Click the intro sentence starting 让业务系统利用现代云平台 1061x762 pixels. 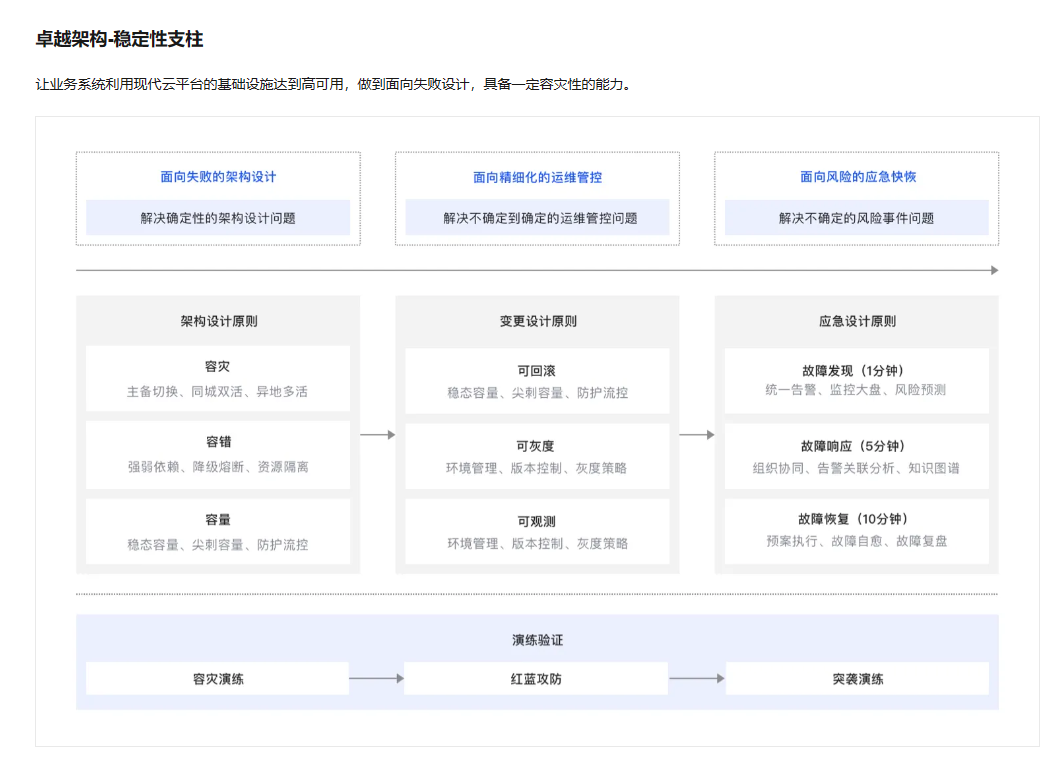pos(332,85)
